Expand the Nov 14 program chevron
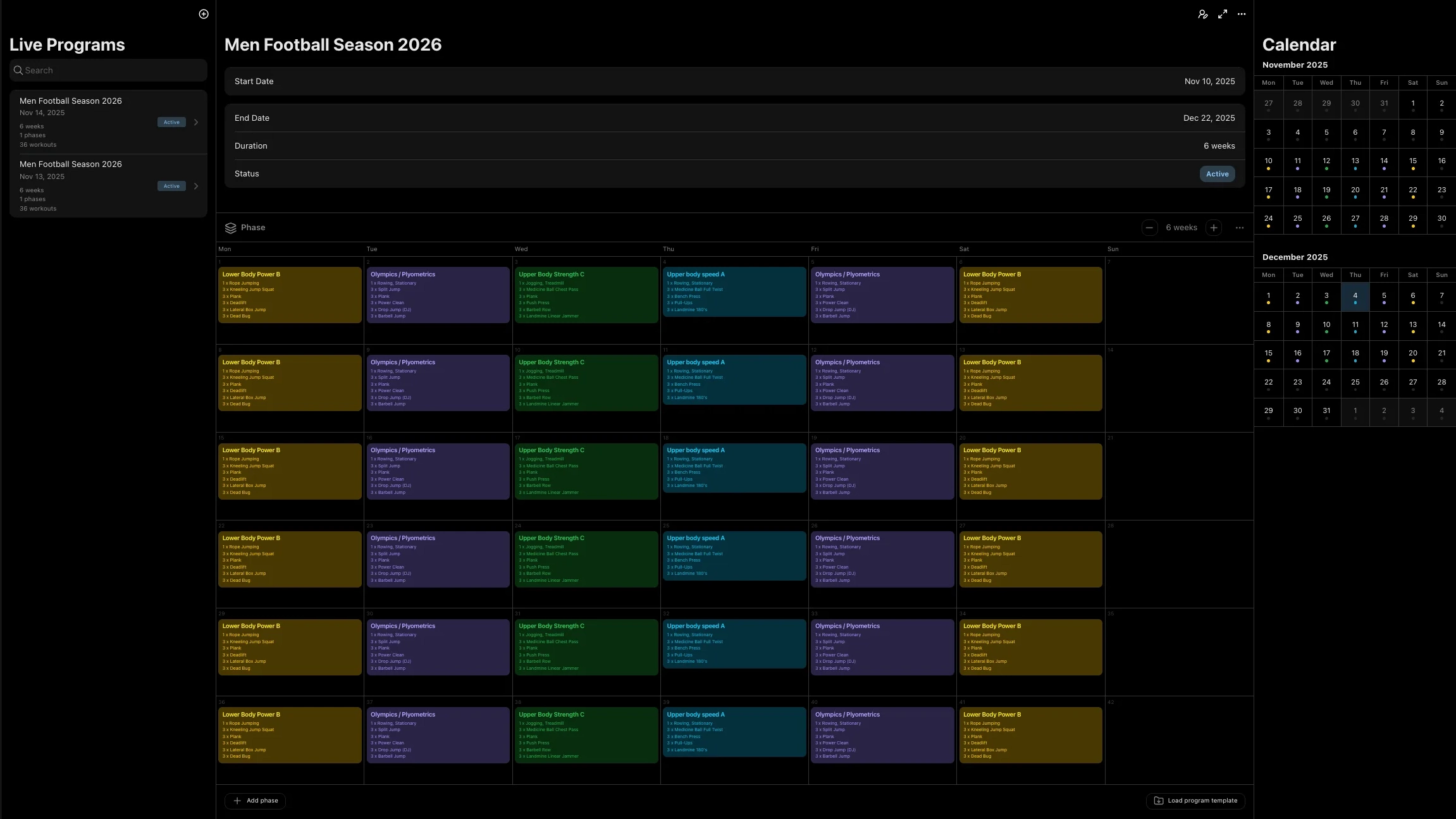 pos(196,123)
